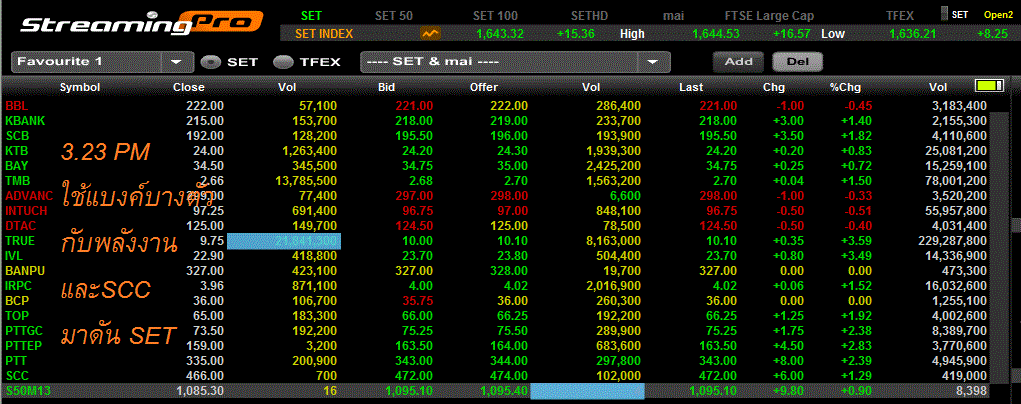Expand the SET & mai dropdown arrow
Image resolution: width=1021 pixels, height=404 pixels.
[x=653, y=63]
